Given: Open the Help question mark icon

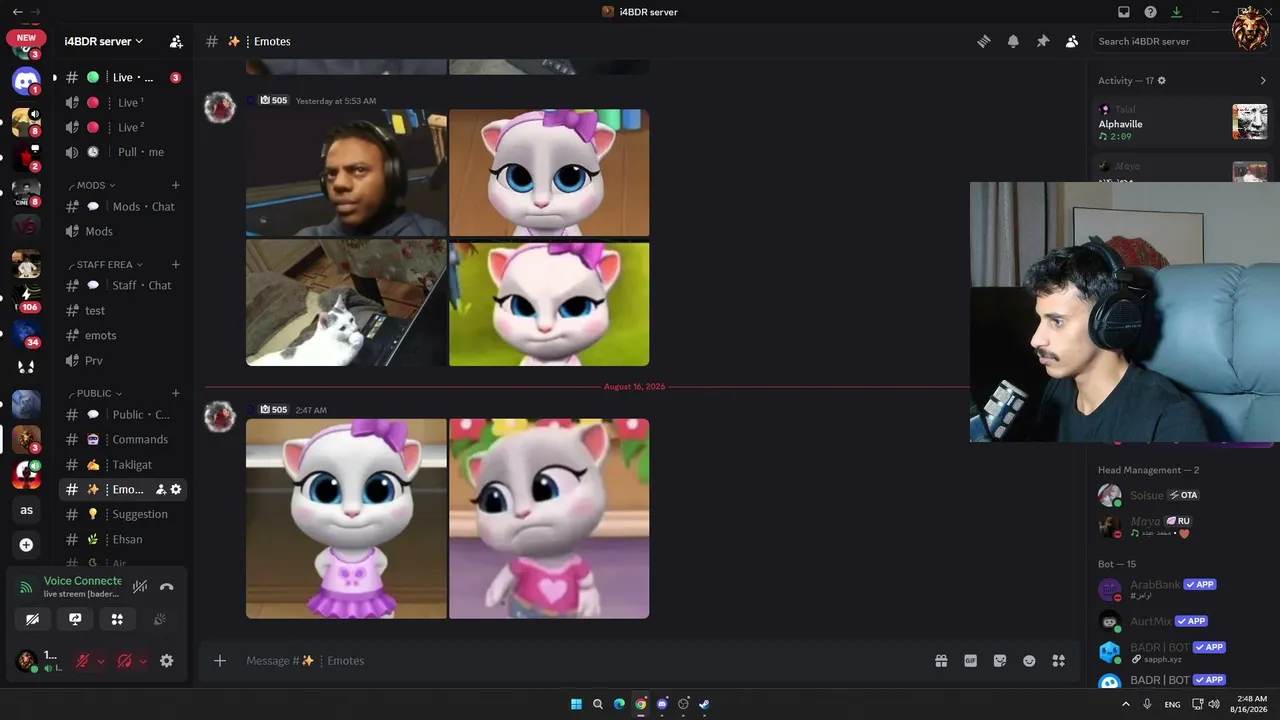Looking at the screenshot, I should point(1150,12).
